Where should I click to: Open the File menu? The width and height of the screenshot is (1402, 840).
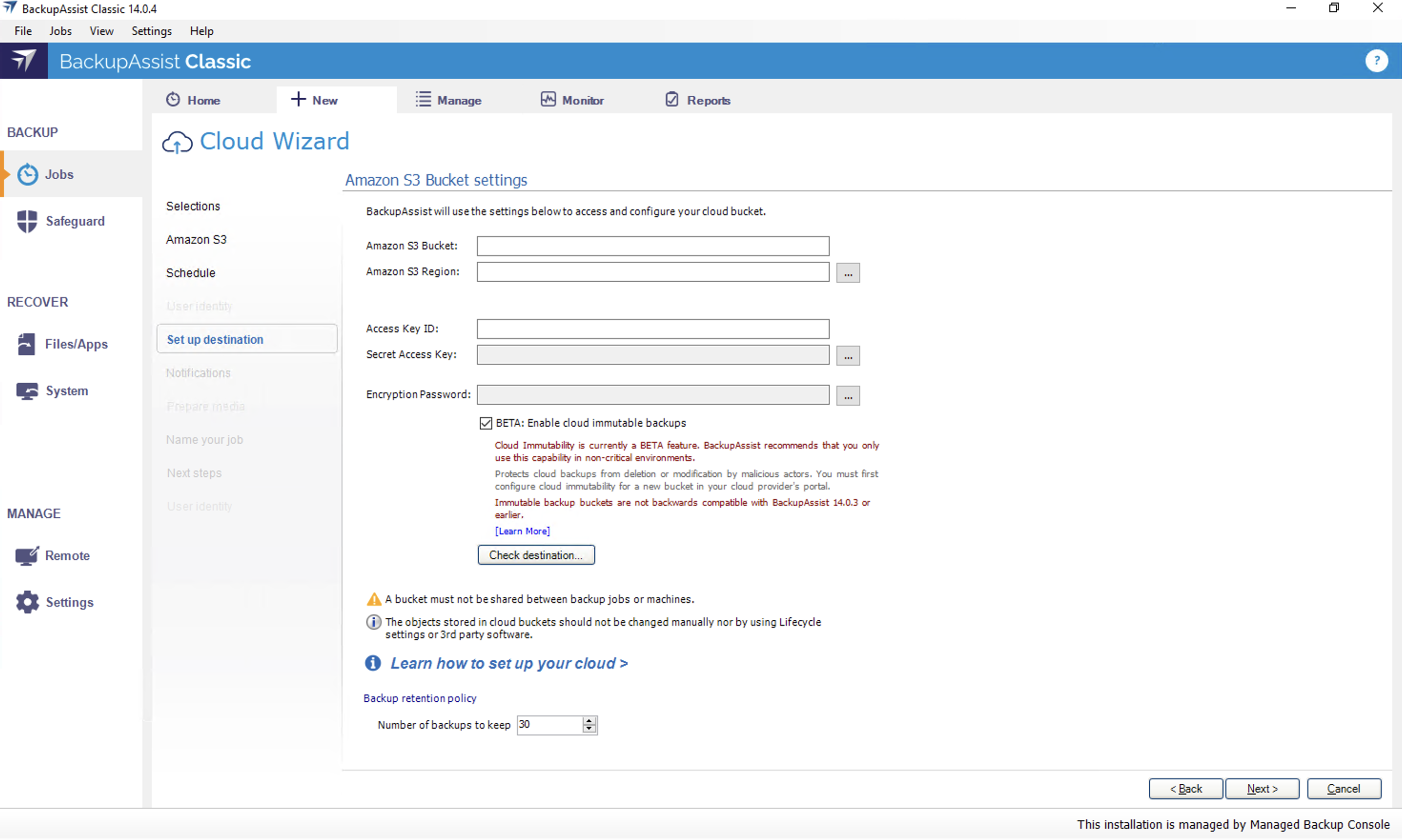[23, 31]
